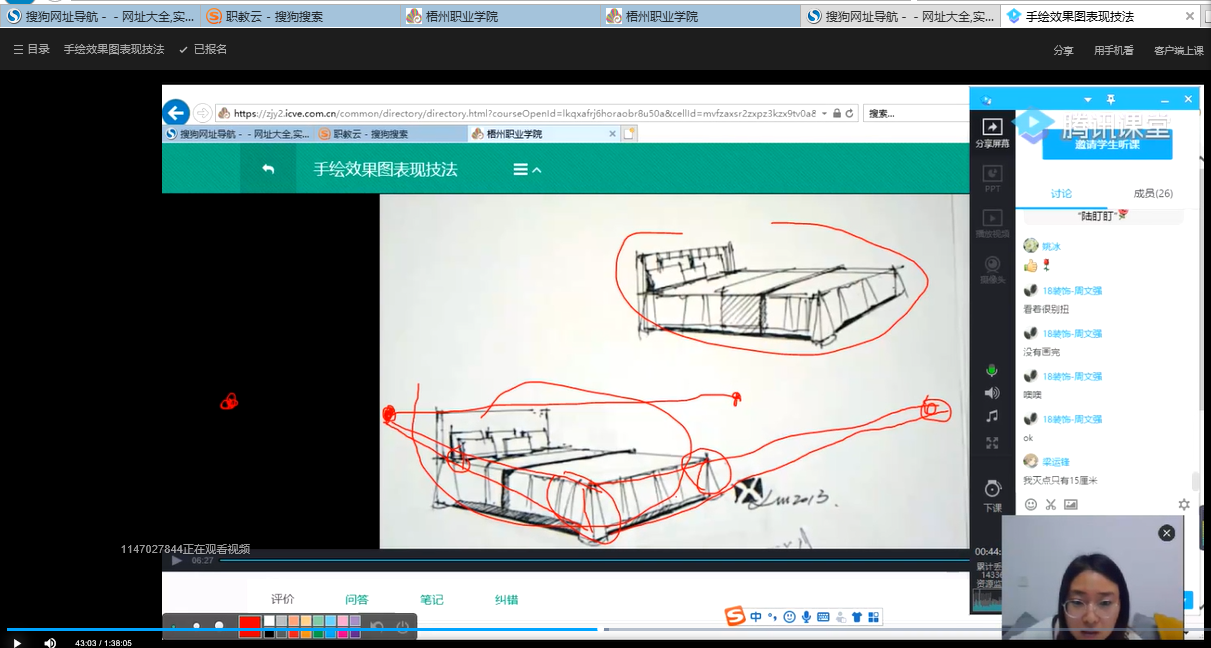Click the Sogou voice input microphone
Image resolution: width=1211 pixels, height=648 pixels.
pos(806,617)
